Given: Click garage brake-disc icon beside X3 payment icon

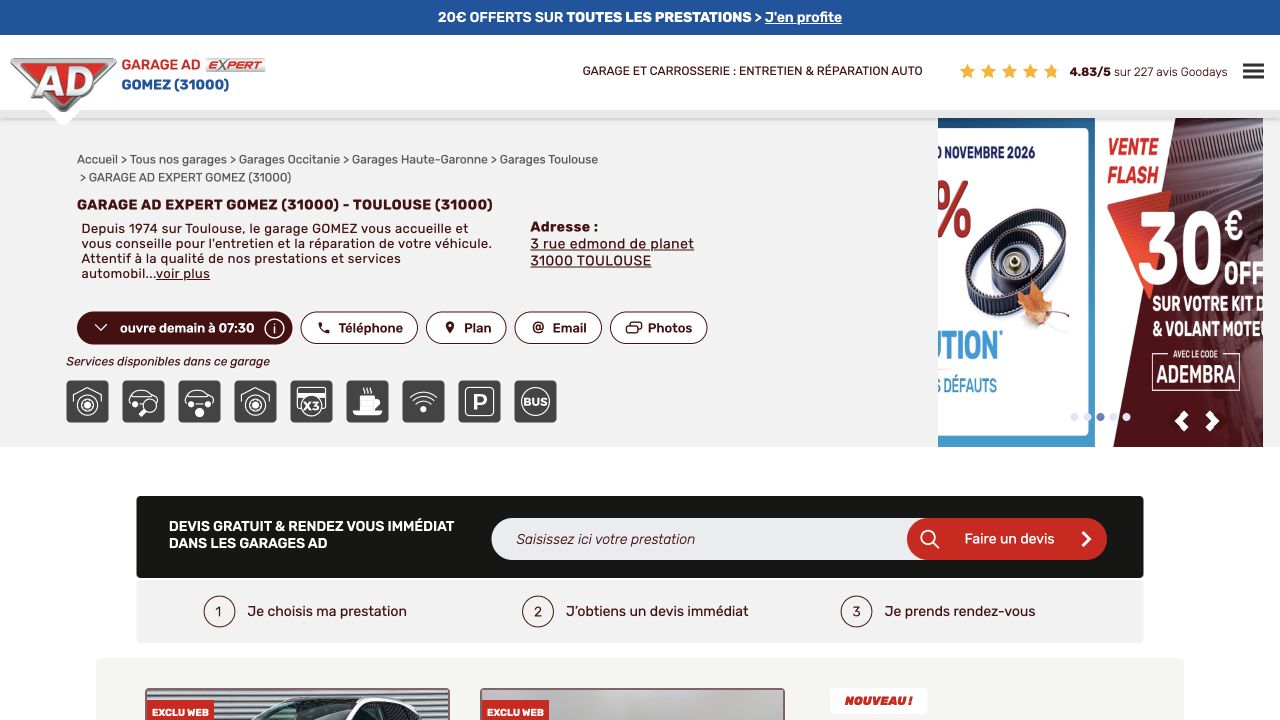Looking at the screenshot, I should pos(255,402).
